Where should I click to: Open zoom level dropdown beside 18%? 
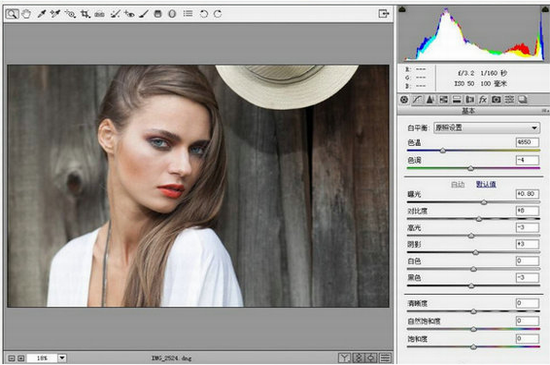(62, 358)
